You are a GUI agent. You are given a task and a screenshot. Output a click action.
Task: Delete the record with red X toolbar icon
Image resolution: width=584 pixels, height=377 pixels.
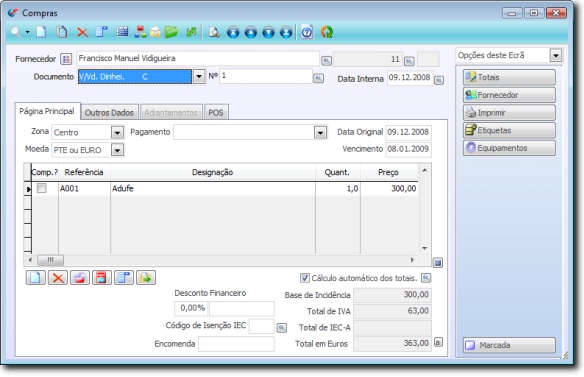(x=82, y=32)
